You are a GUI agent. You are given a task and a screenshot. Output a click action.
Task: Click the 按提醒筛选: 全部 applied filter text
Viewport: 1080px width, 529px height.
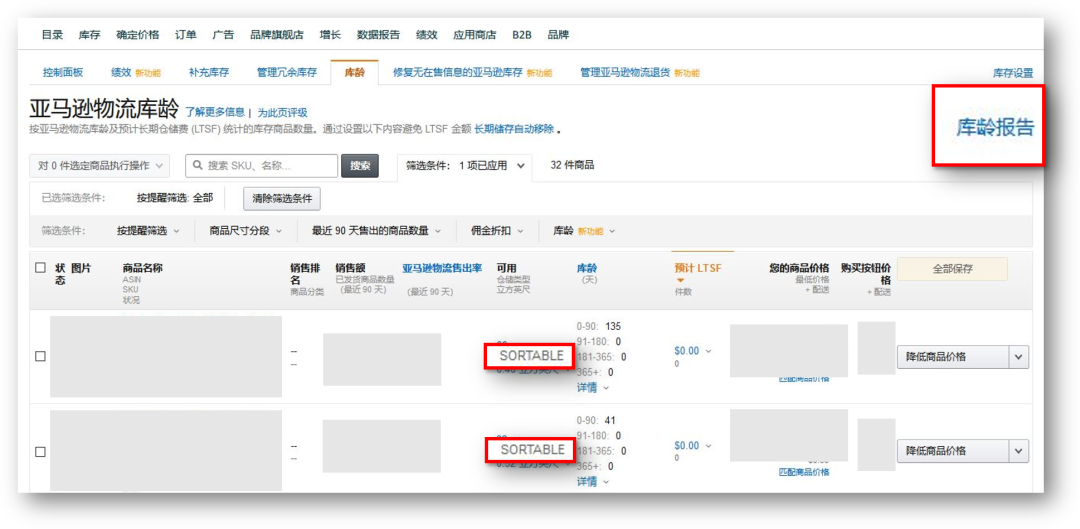click(175, 198)
